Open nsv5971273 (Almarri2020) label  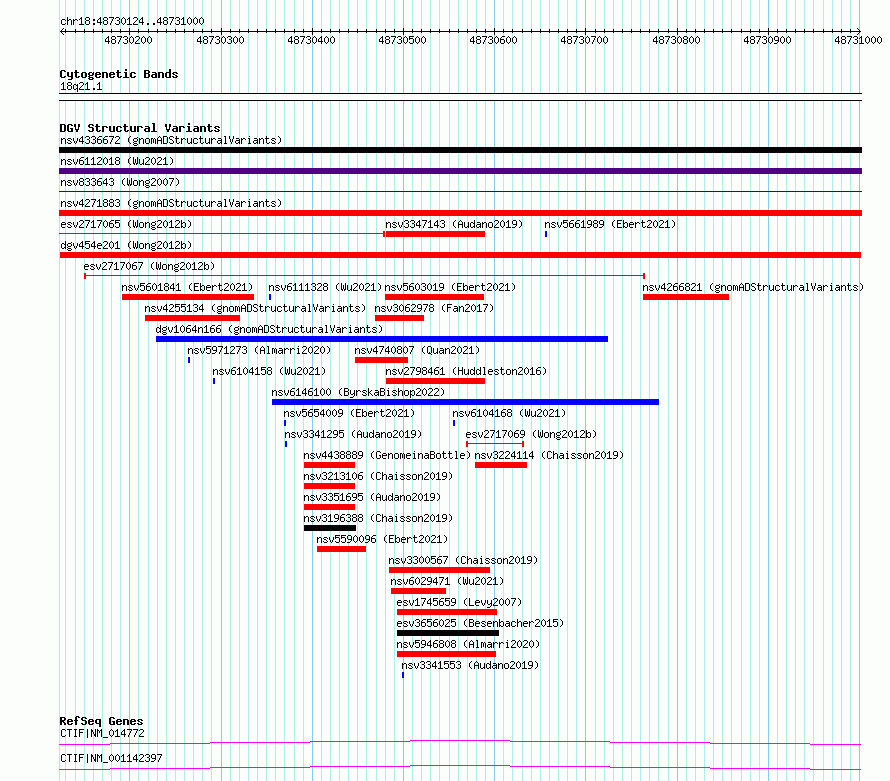259,350
